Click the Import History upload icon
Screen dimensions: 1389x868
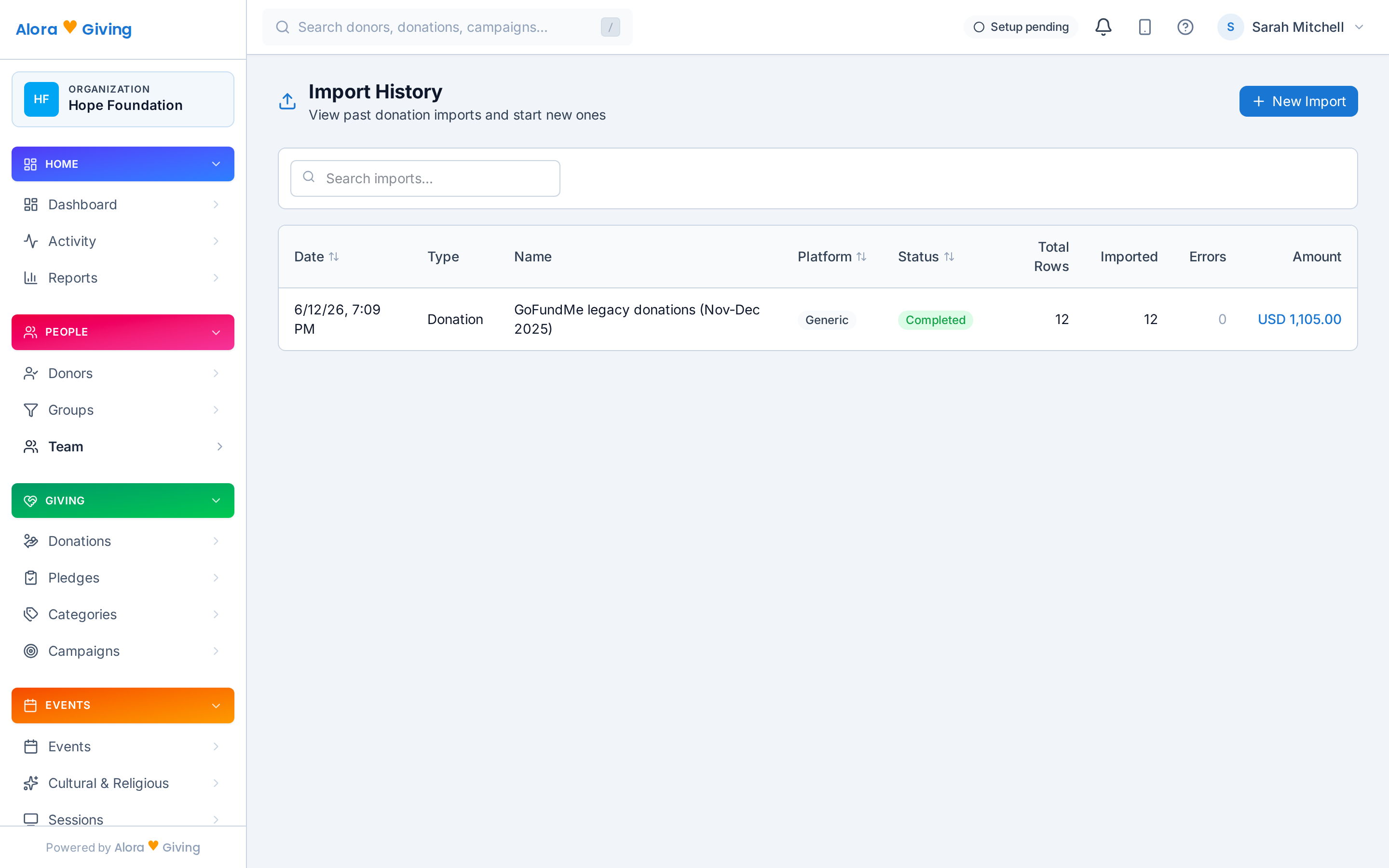pos(287,102)
